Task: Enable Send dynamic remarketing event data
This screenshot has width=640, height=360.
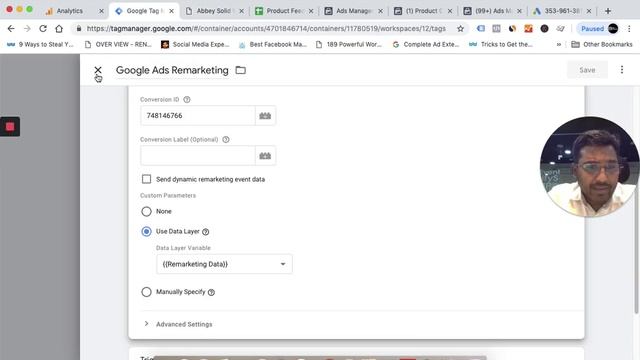Action: [147, 179]
